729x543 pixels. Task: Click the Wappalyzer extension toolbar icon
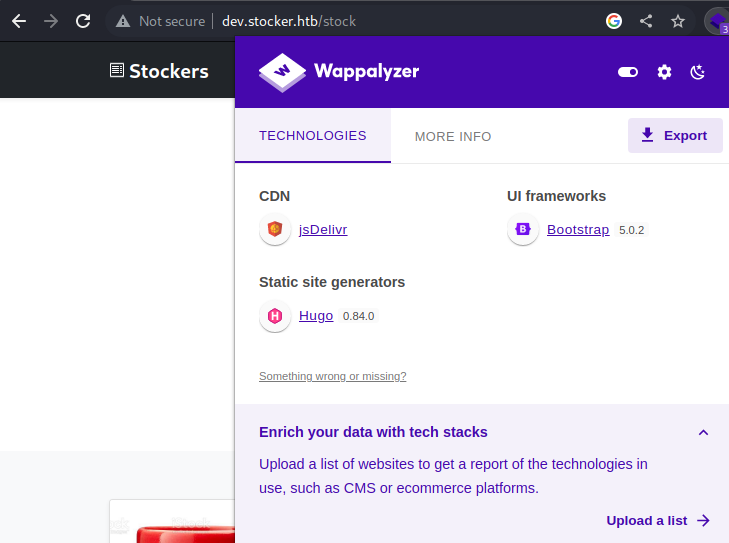click(717, 21)
